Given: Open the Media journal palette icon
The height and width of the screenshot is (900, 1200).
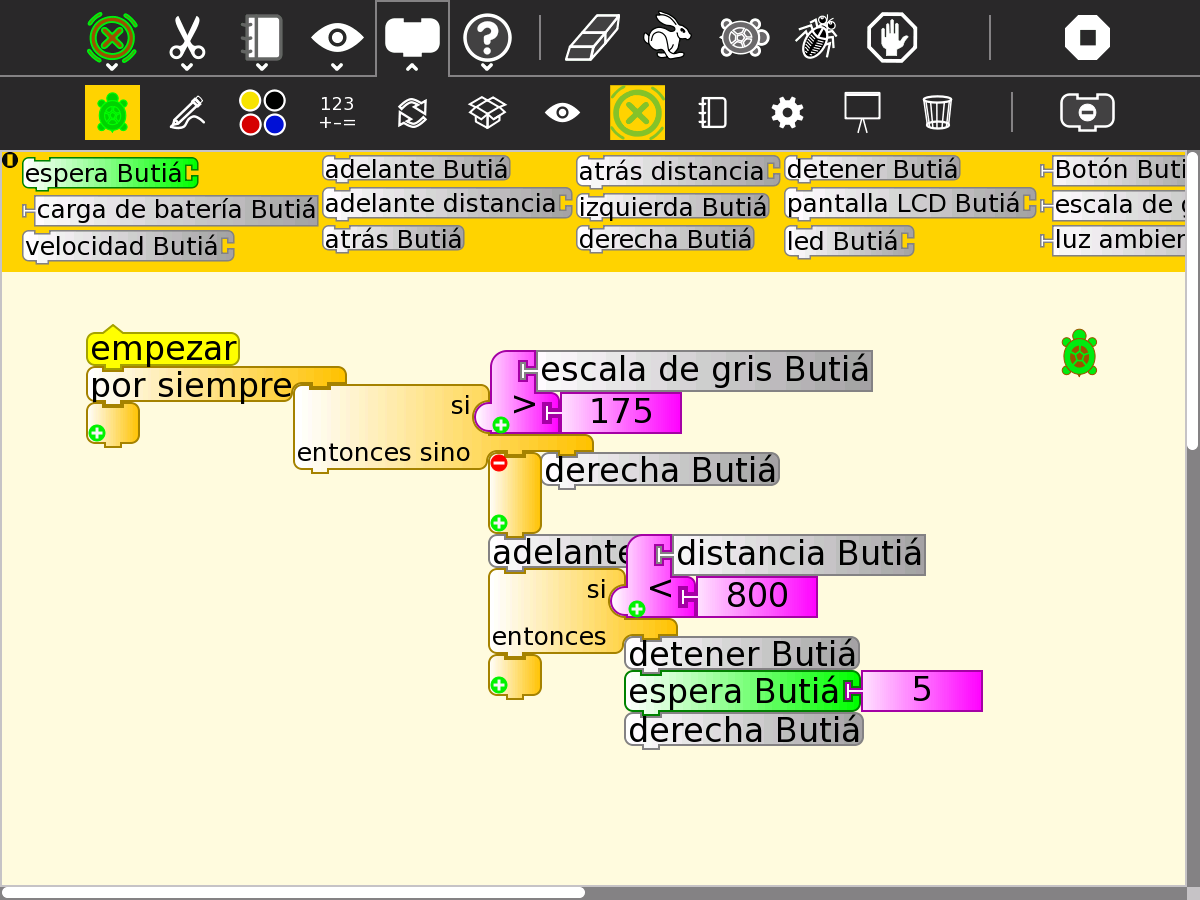Looking at the screenshot, I should pos(712,112).
